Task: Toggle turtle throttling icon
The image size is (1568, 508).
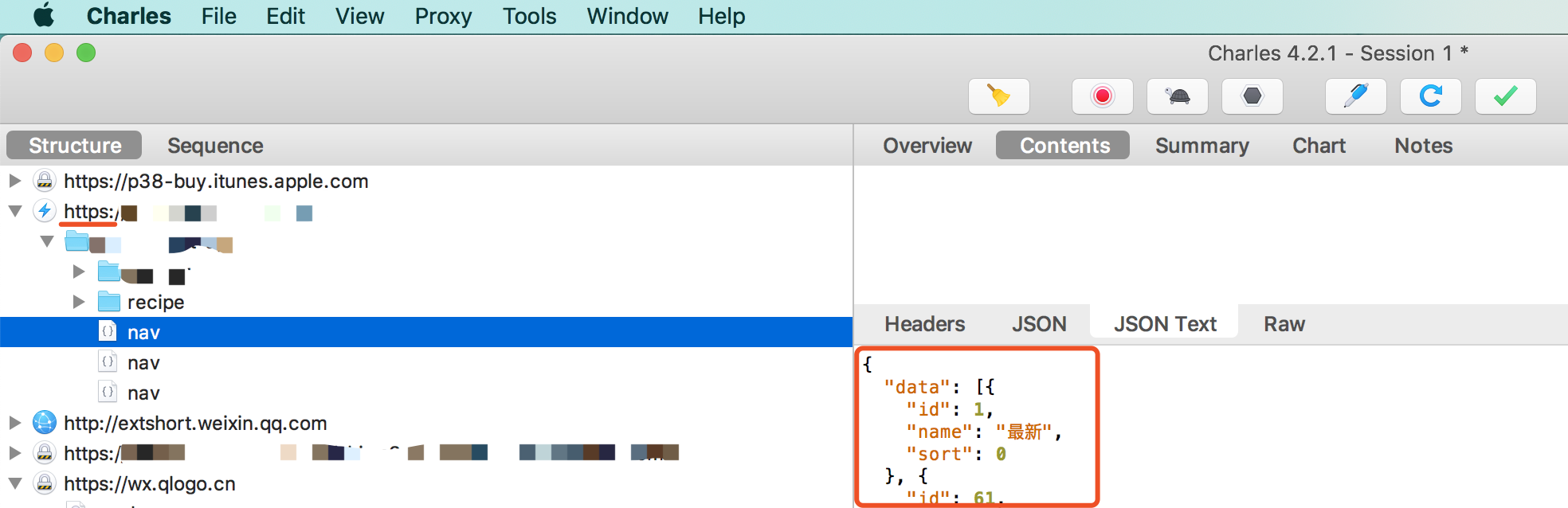Action: click(1177, 96)
